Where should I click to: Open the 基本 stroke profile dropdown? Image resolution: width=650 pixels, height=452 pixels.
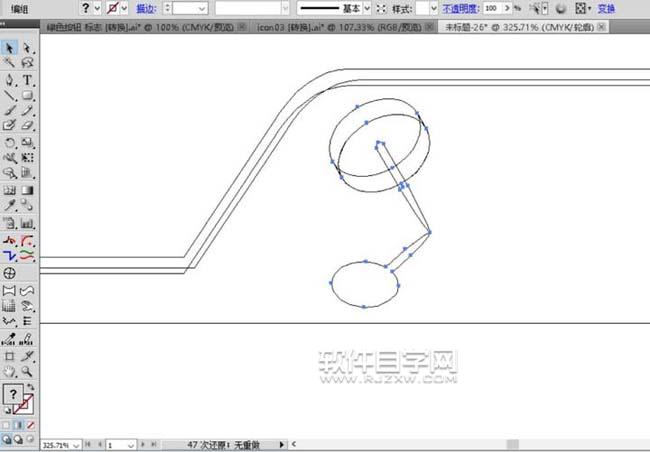(x=367, y=8)
